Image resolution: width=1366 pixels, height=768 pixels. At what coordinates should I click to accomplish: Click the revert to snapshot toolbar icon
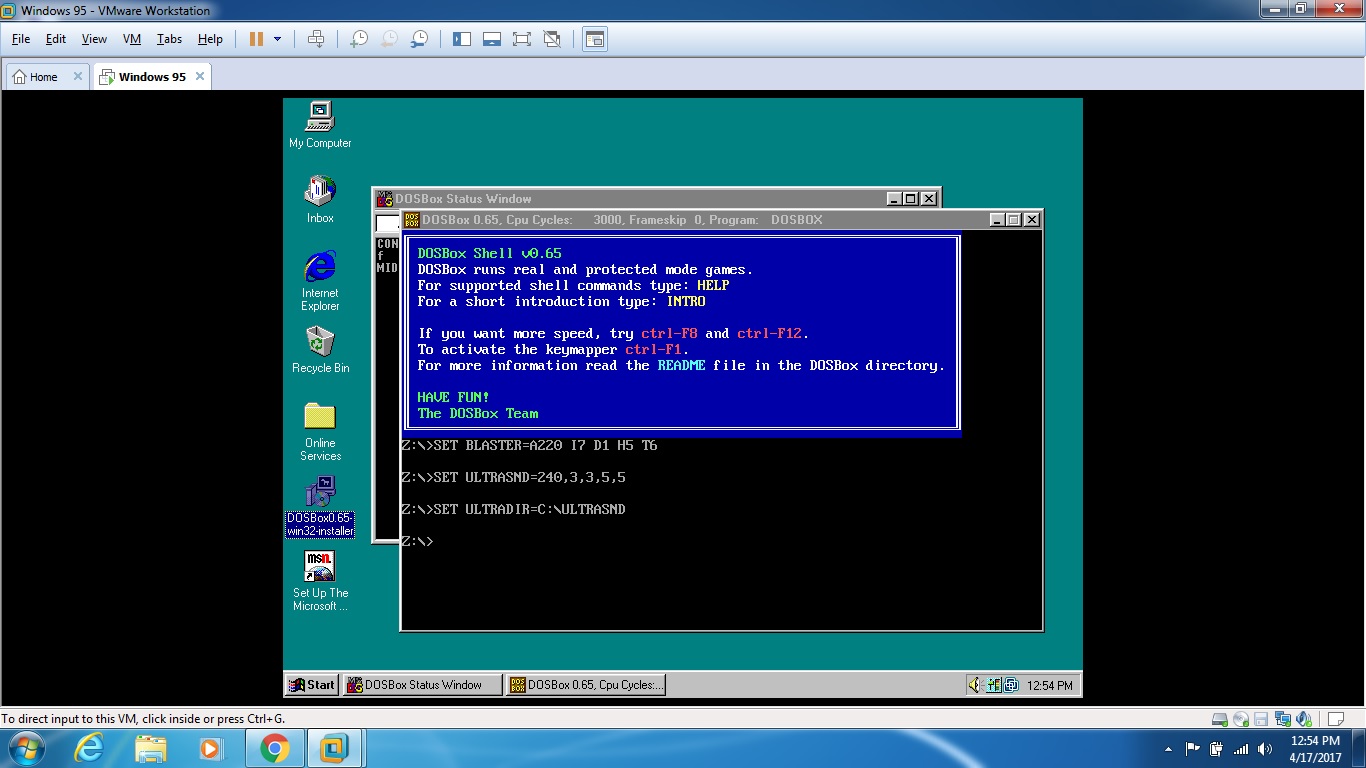click(389, 39)
